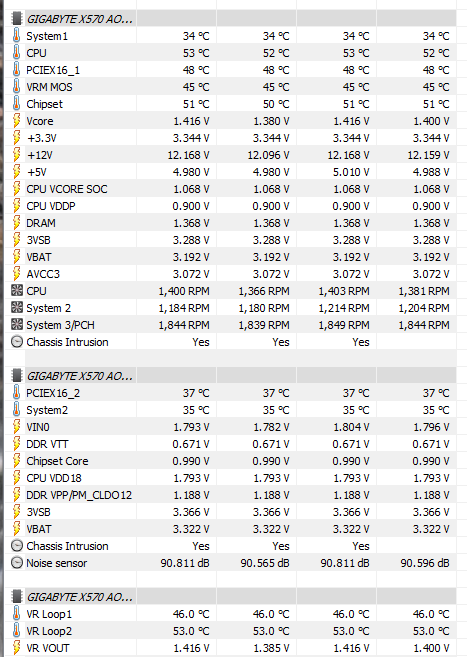Image resolution: width=467 pixels, height=657 pixels.
Task: Click the fan icon of the CPU RPM row
Action: click(x=17, y=290)
